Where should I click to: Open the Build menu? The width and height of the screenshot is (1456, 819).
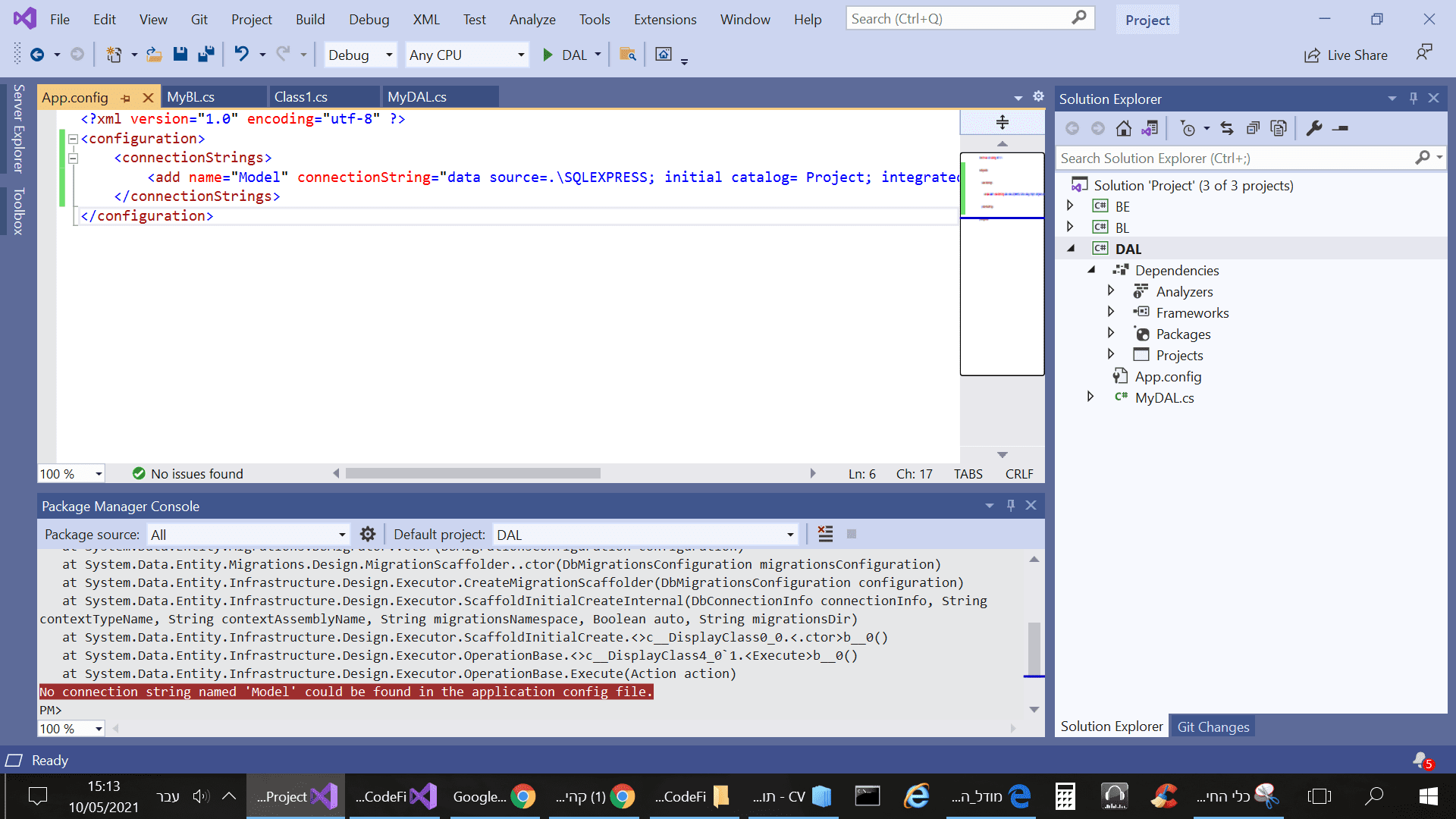point(309,20)
